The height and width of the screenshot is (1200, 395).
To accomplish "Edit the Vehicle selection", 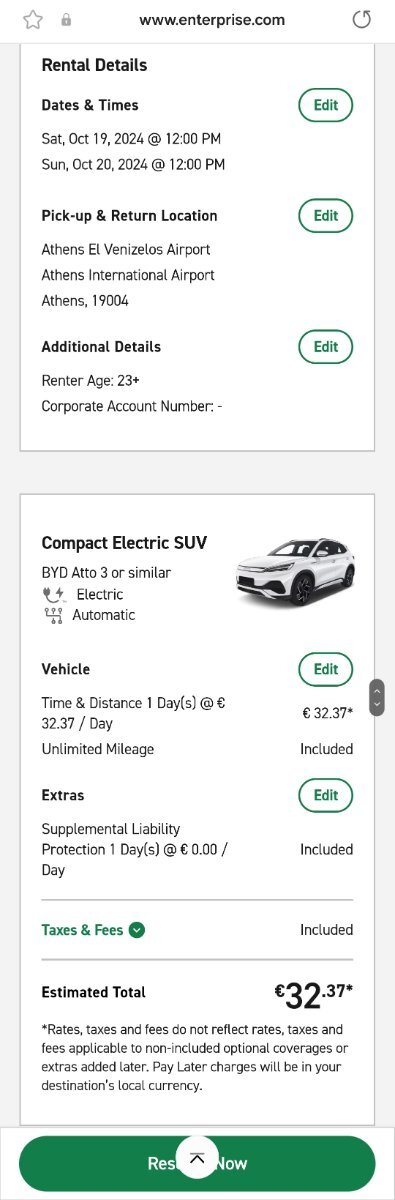I will click(x=326, y=669).
